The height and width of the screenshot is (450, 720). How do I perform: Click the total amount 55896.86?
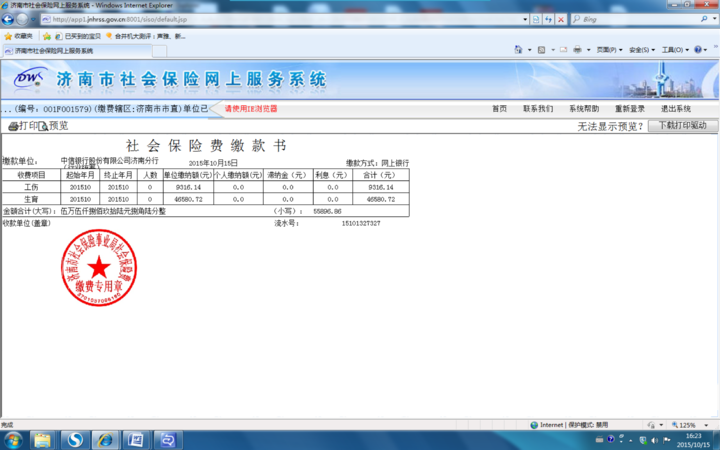pos(327,211)
